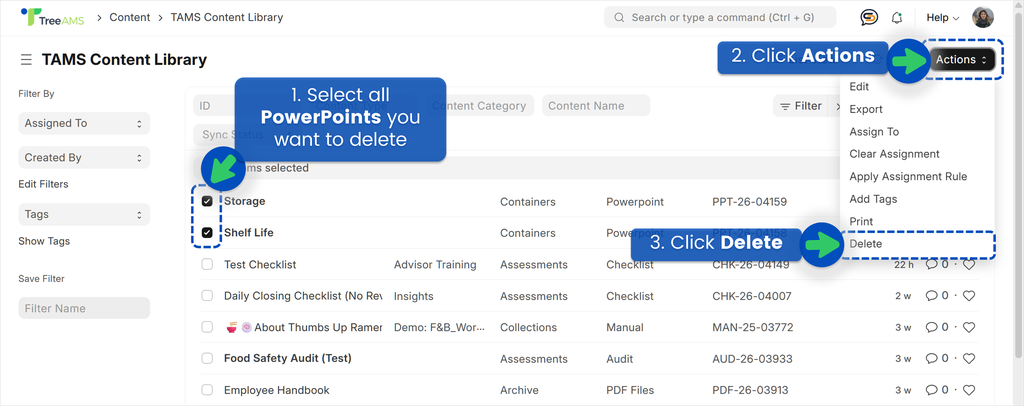1024x406 pixels.
Task: Click the Filter button
Action: point(800,106)
